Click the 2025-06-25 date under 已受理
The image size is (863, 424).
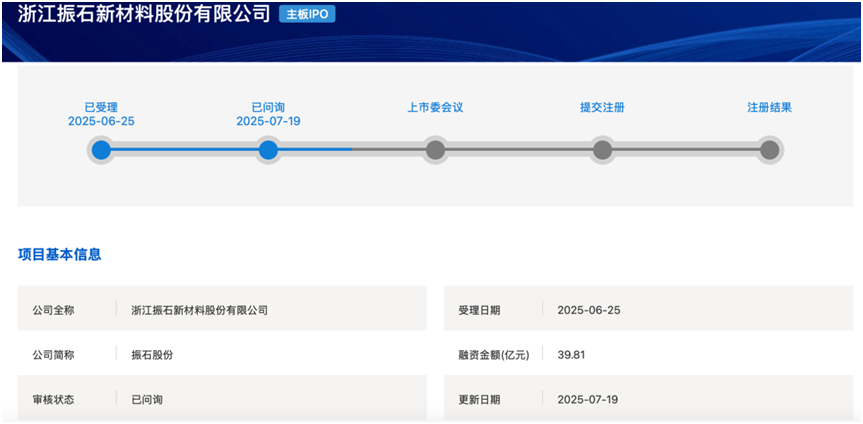(x=101, y=122)
